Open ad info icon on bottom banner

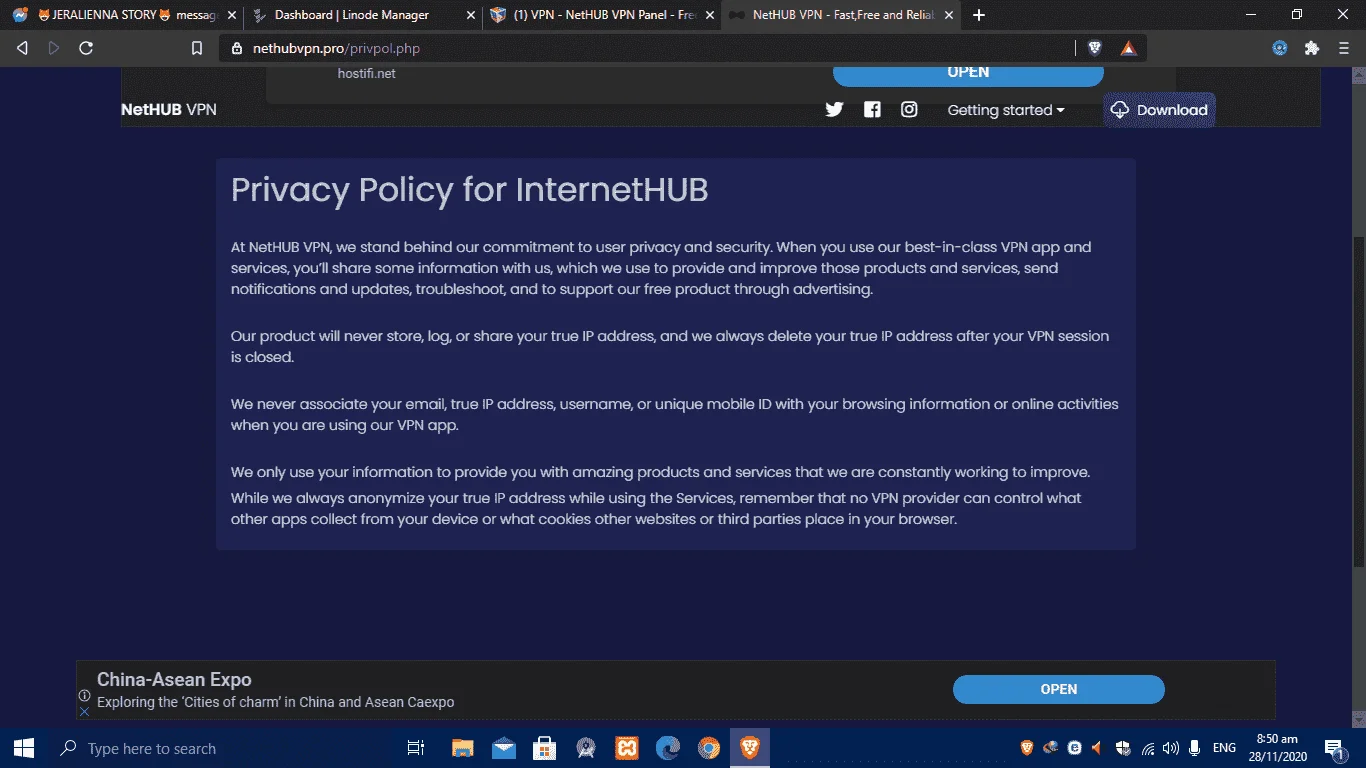(85, 696)
